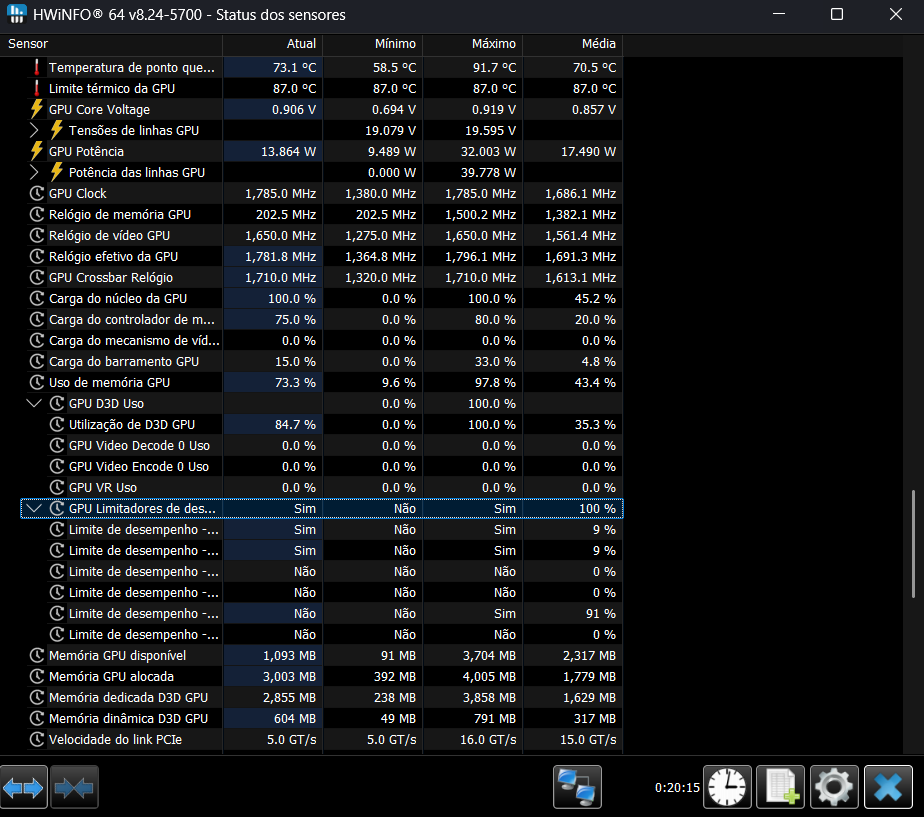
Task: Select GPU Video Decode 0 Uso row
Action: pyautogui.click(x=322, y=446)
